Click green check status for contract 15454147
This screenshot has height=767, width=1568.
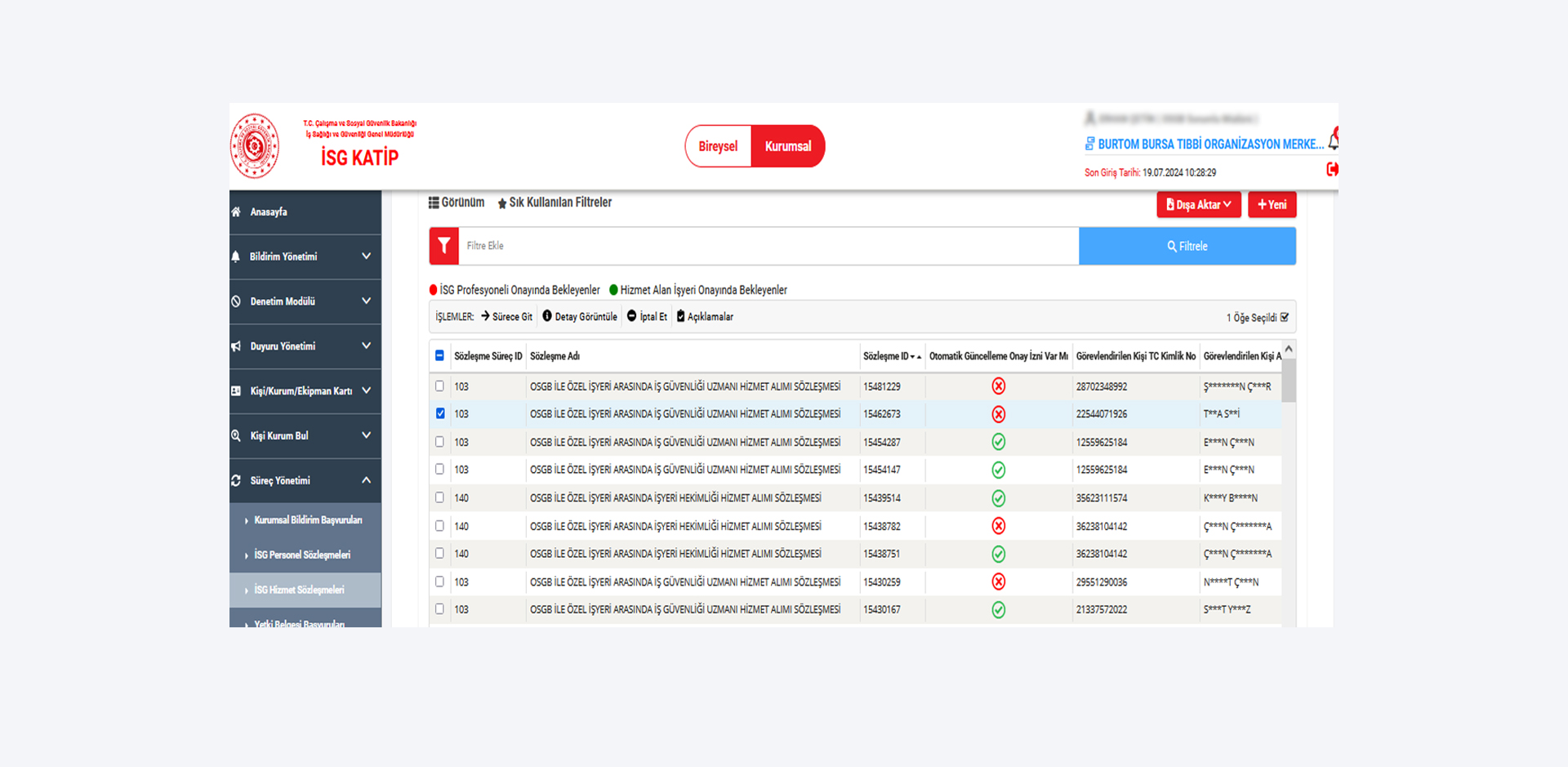point(998,470)
